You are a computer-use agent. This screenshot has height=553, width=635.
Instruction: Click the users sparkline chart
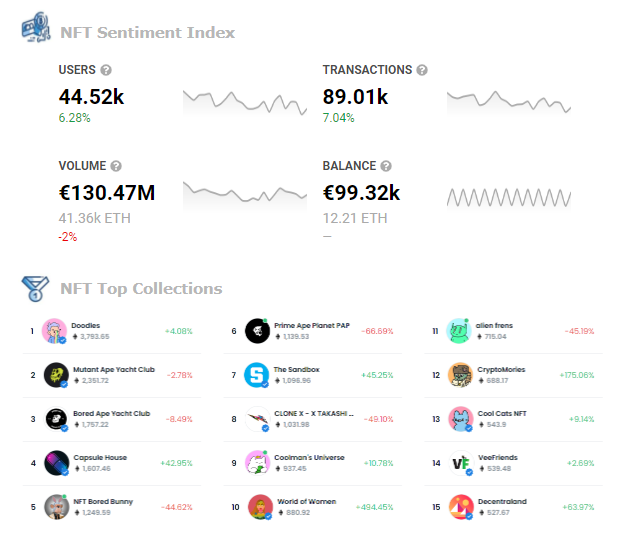(245, 103)
